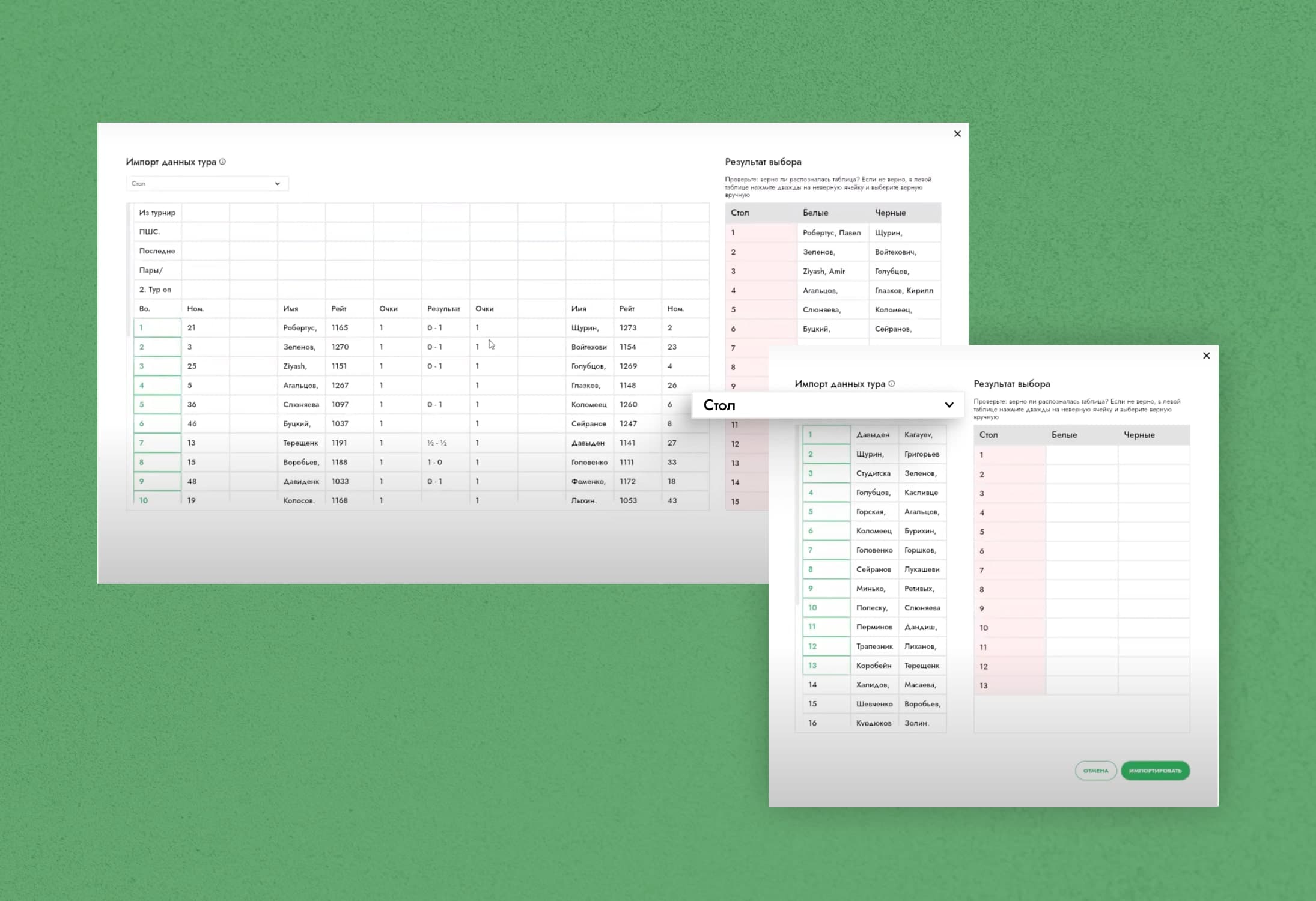Click 'Зеленов,' cell with rating 1270
1316x901 pixels.
coord(302,347)
